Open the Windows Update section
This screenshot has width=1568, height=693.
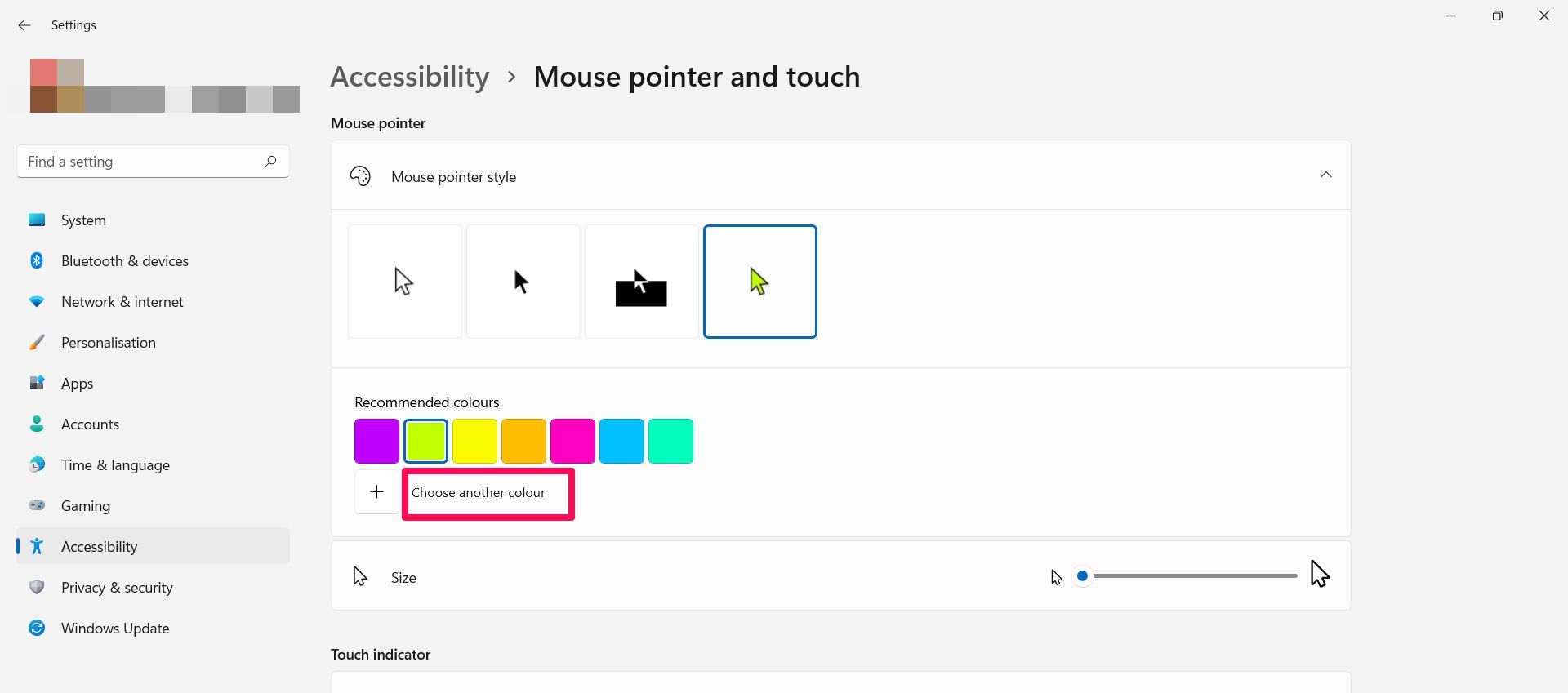pyautogui.click(x=115, y=628)
